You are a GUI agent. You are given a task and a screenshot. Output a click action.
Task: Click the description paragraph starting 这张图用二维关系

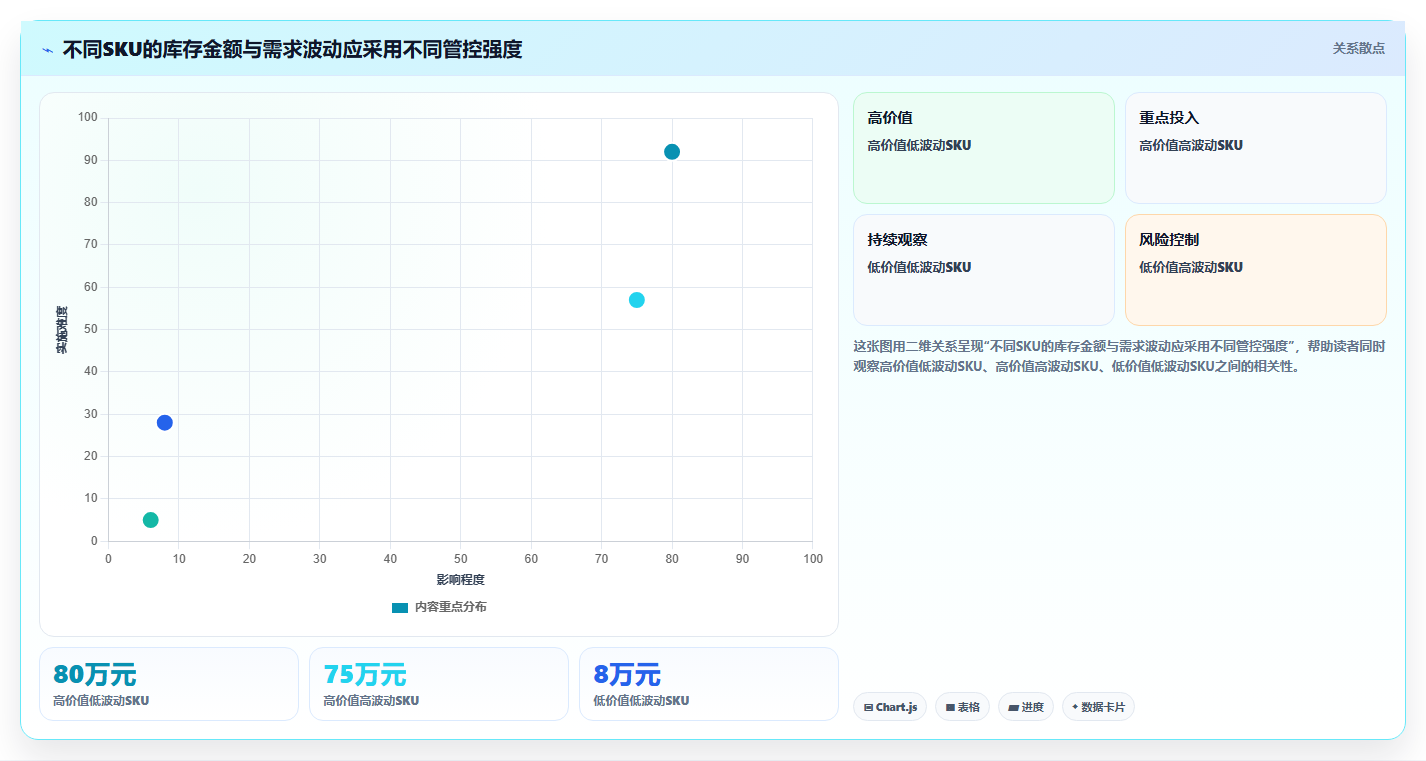1119,356
